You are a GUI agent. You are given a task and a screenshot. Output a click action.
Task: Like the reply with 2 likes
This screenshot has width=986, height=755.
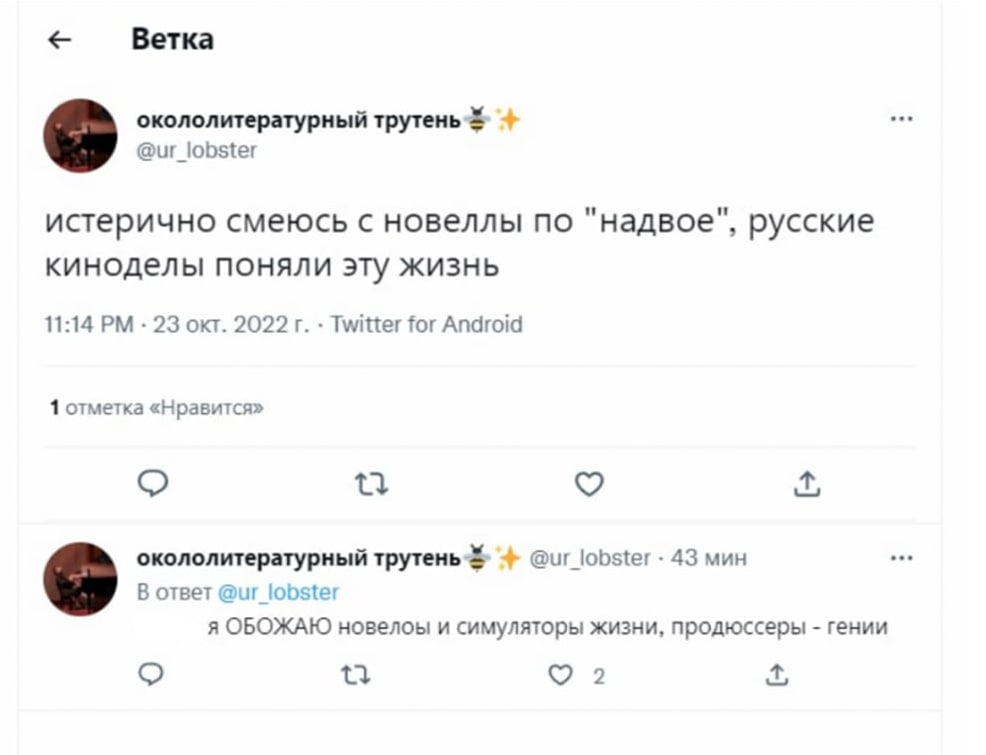(561, 676)
